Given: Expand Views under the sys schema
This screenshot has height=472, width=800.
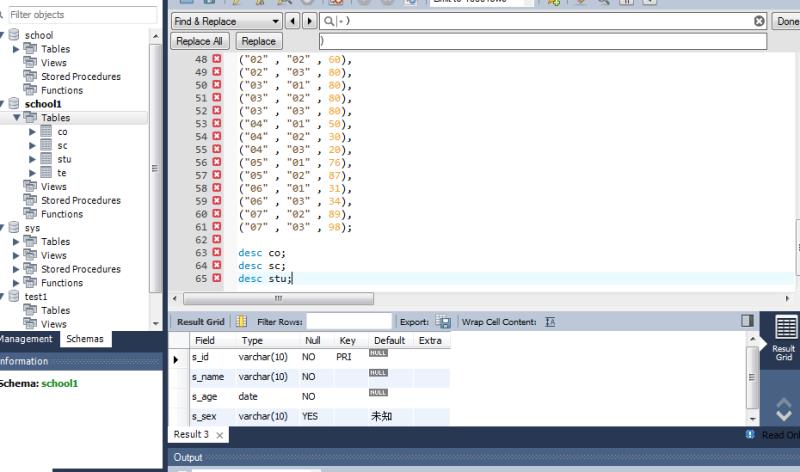Looking at the screenshot, I should (16, 255).
